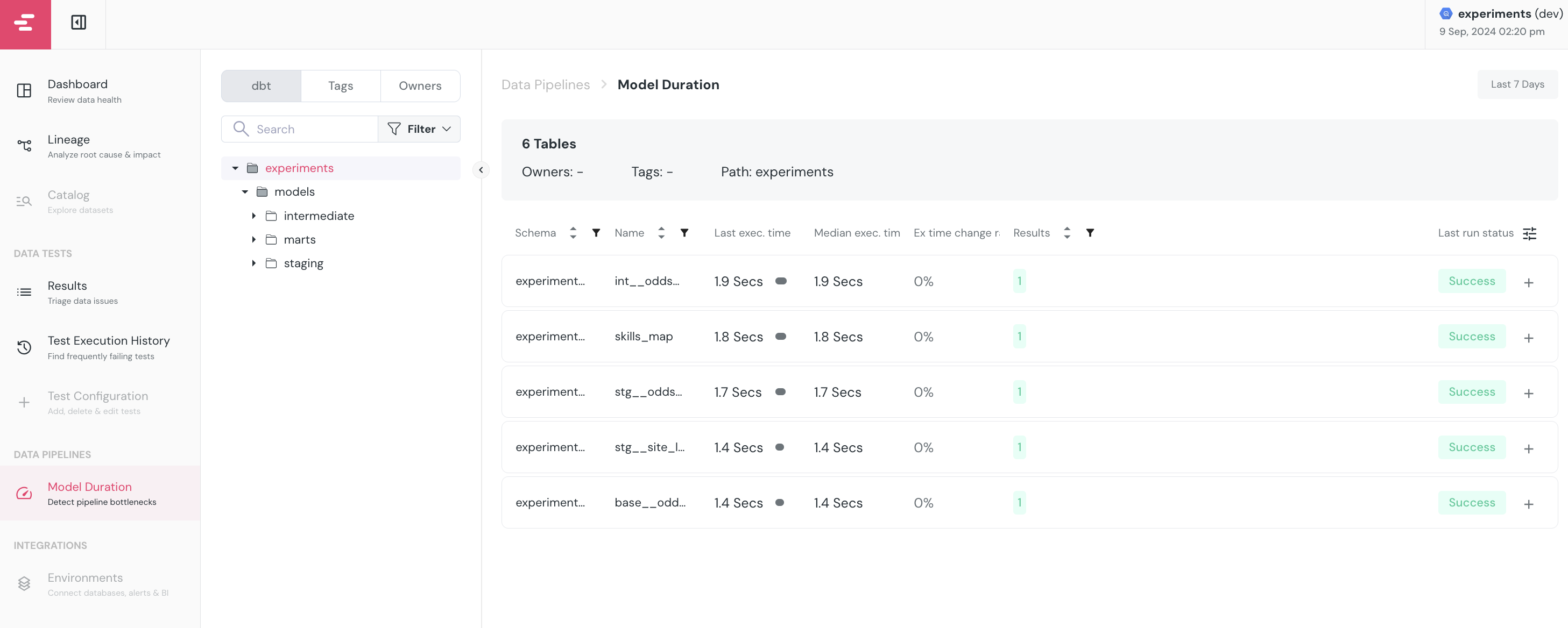Filter the Name column
Screen dimensions: 1568x628
pos(684,233)
